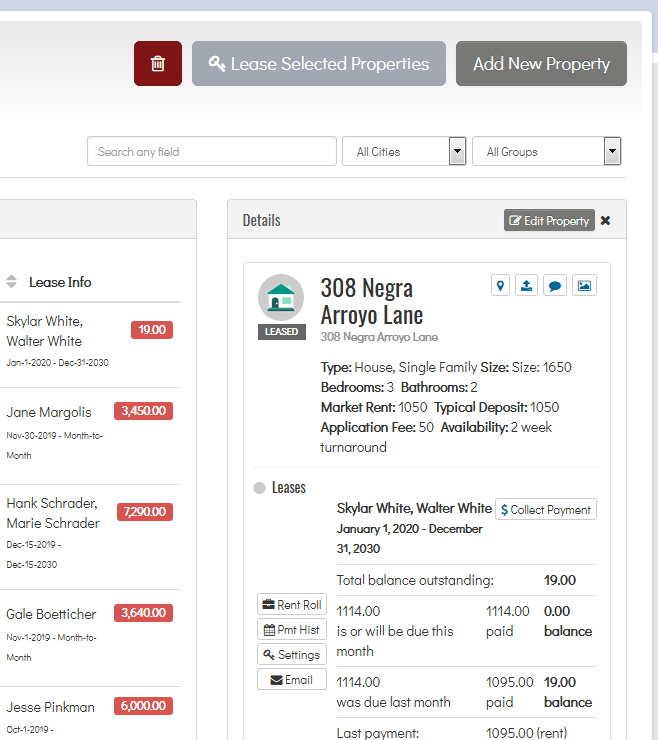The height and width of the screenshot is (740, 658).
Task: Click Edit Property button
Action: [x=549, y=220]
